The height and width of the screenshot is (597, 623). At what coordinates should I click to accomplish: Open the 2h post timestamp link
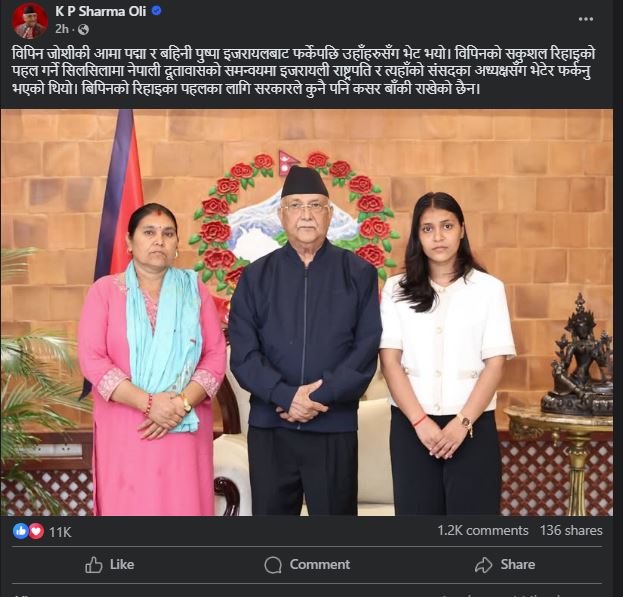pyautogui.click(x=62, y=29)
